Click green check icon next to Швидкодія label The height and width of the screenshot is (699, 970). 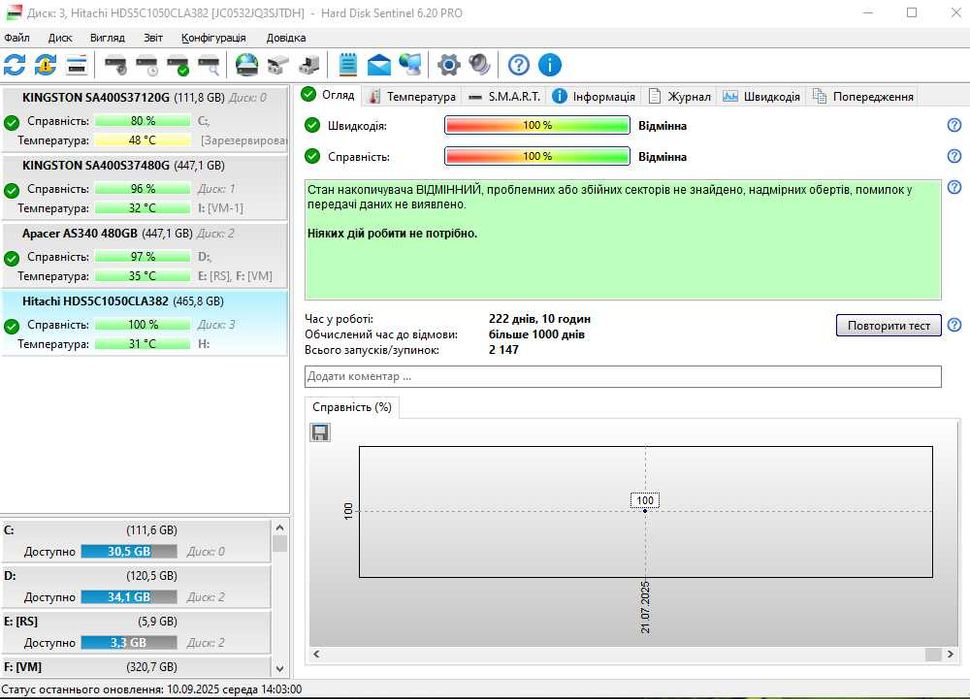click(x=312, y=126)
